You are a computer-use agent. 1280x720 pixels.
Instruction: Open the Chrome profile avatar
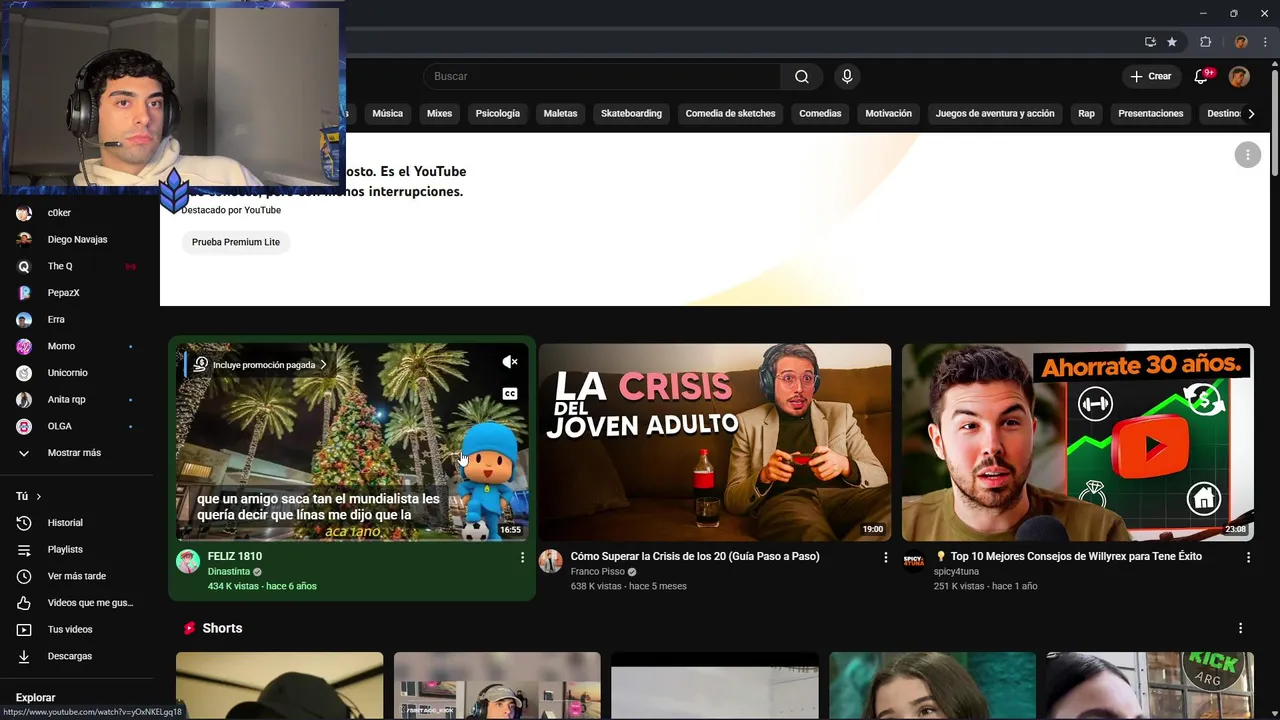tap(1241, 42)
